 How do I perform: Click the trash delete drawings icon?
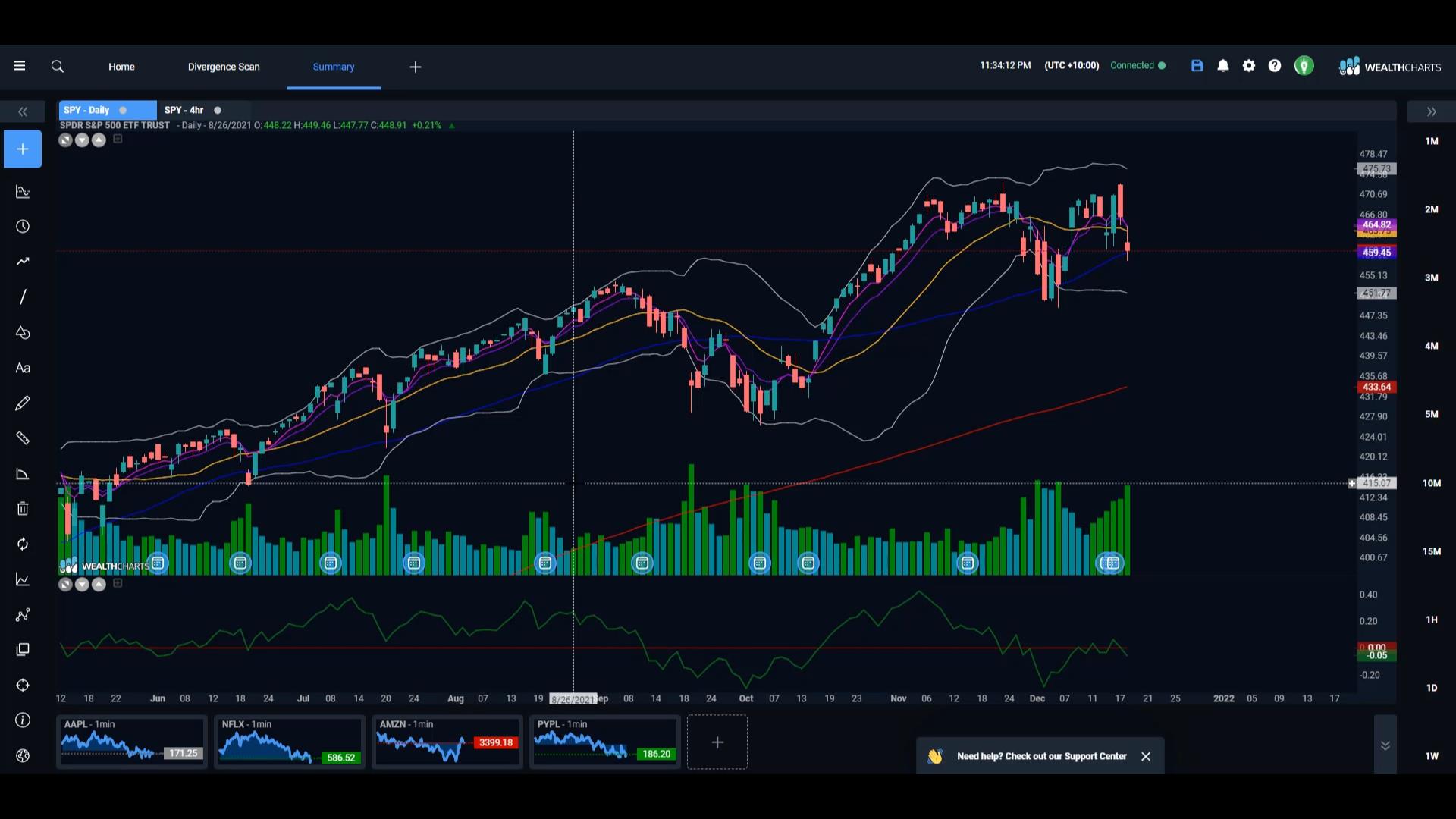click(x=23, y=509)
